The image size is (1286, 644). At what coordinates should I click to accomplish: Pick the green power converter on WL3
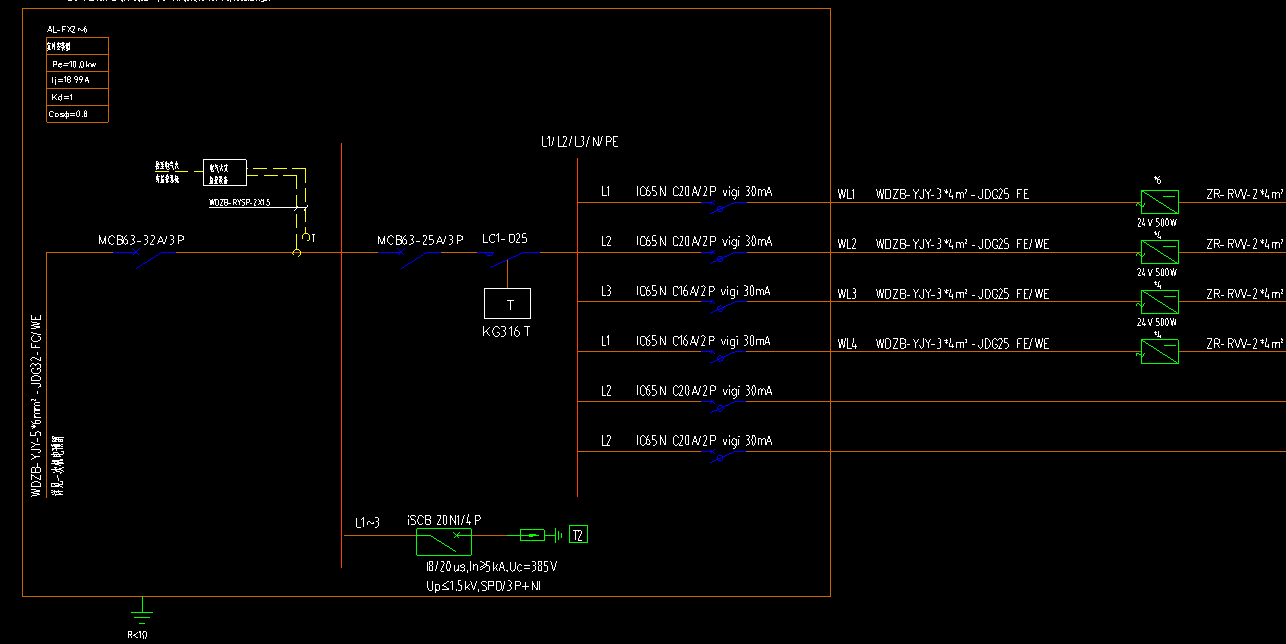1160,302
